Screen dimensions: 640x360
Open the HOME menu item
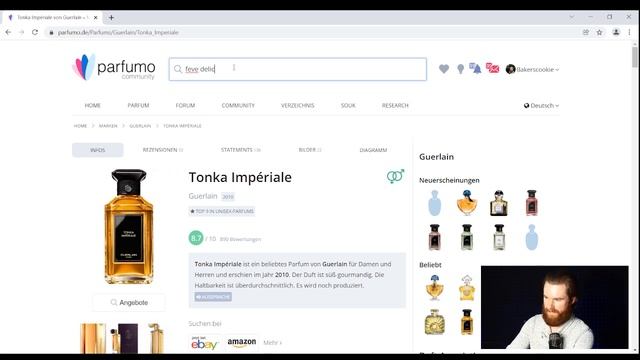(93, 105)
